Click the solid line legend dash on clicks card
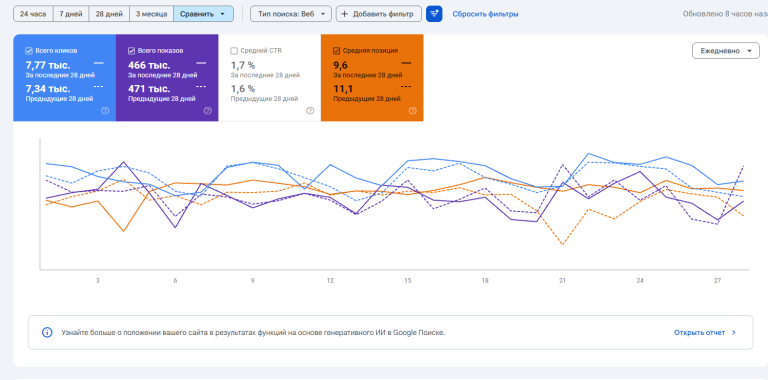 tap(98, 63)
